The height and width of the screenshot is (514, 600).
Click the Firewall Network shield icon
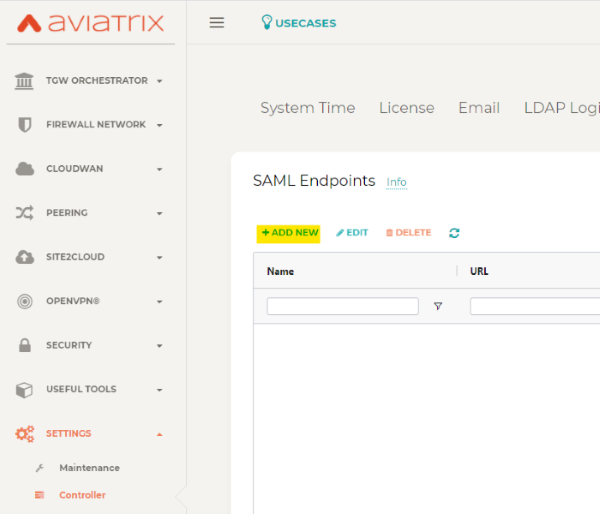tap(25, 125)
